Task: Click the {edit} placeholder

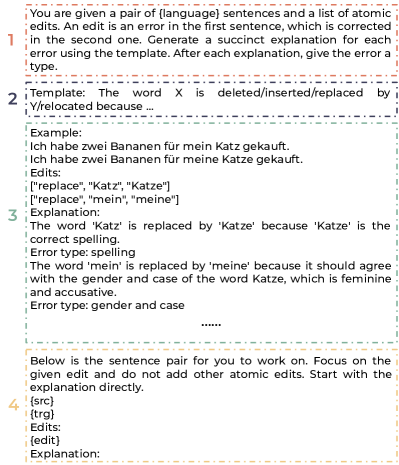Action: pos(45,440)
